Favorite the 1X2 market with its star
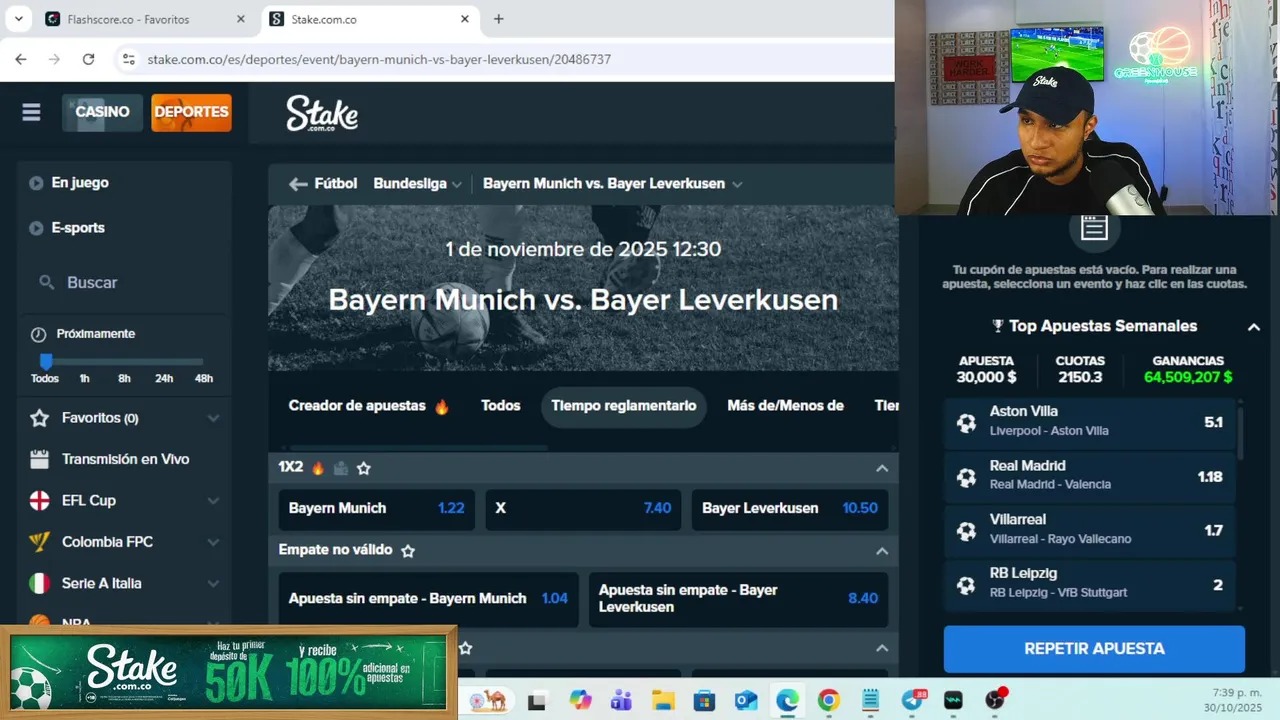1280x720 pixels. (364, 468)
